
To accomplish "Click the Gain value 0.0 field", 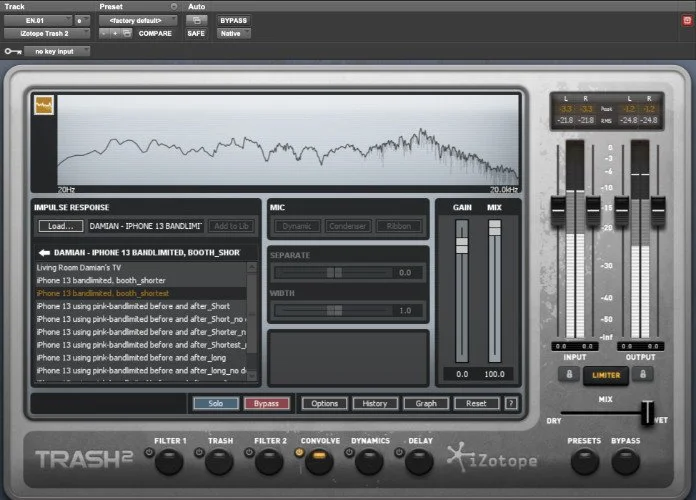I will 462,374.
